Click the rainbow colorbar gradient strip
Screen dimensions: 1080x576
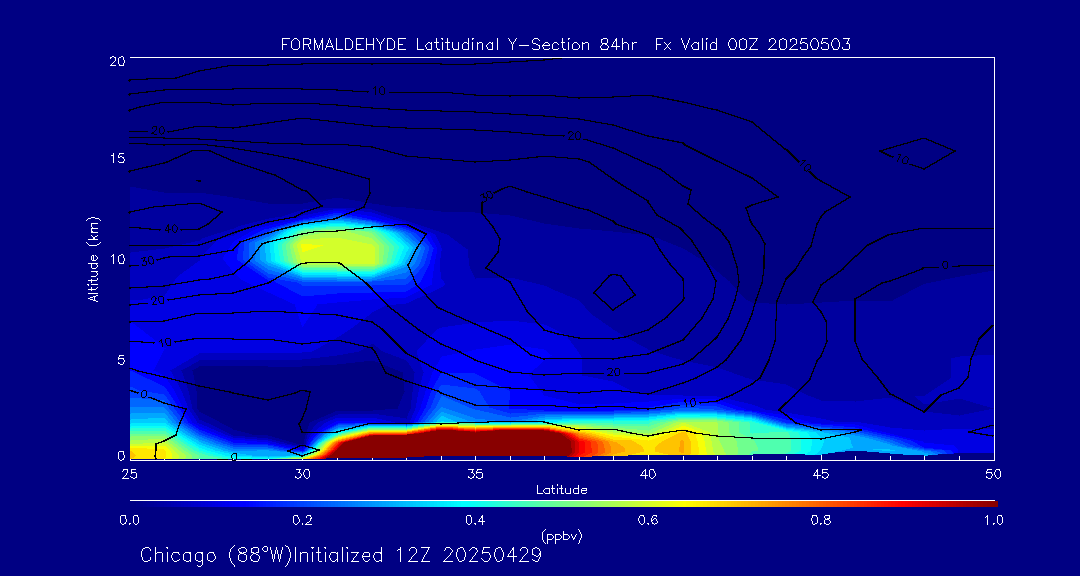[563, 504]
